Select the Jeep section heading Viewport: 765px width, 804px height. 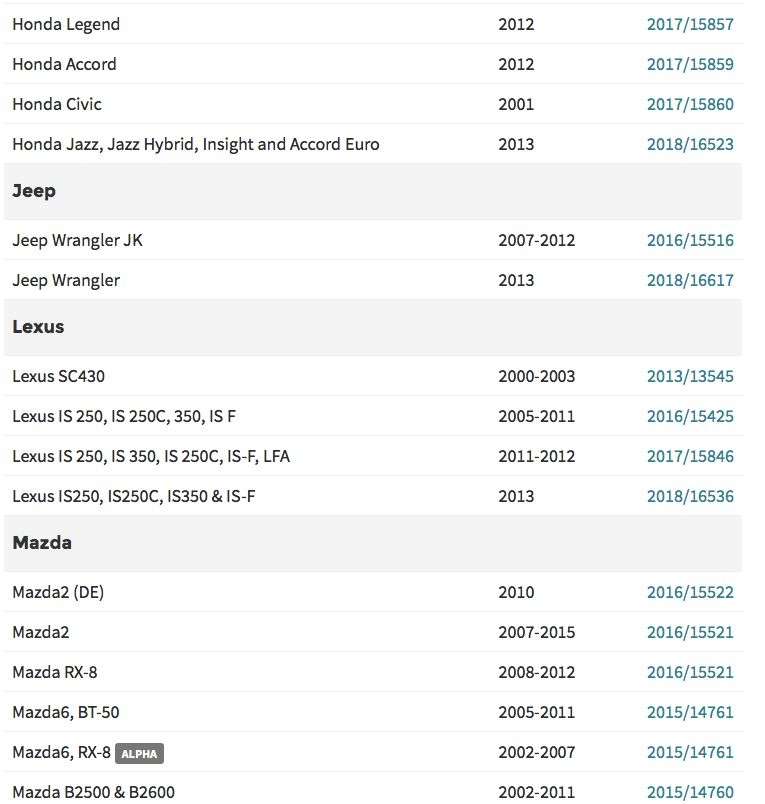(34, 191)
